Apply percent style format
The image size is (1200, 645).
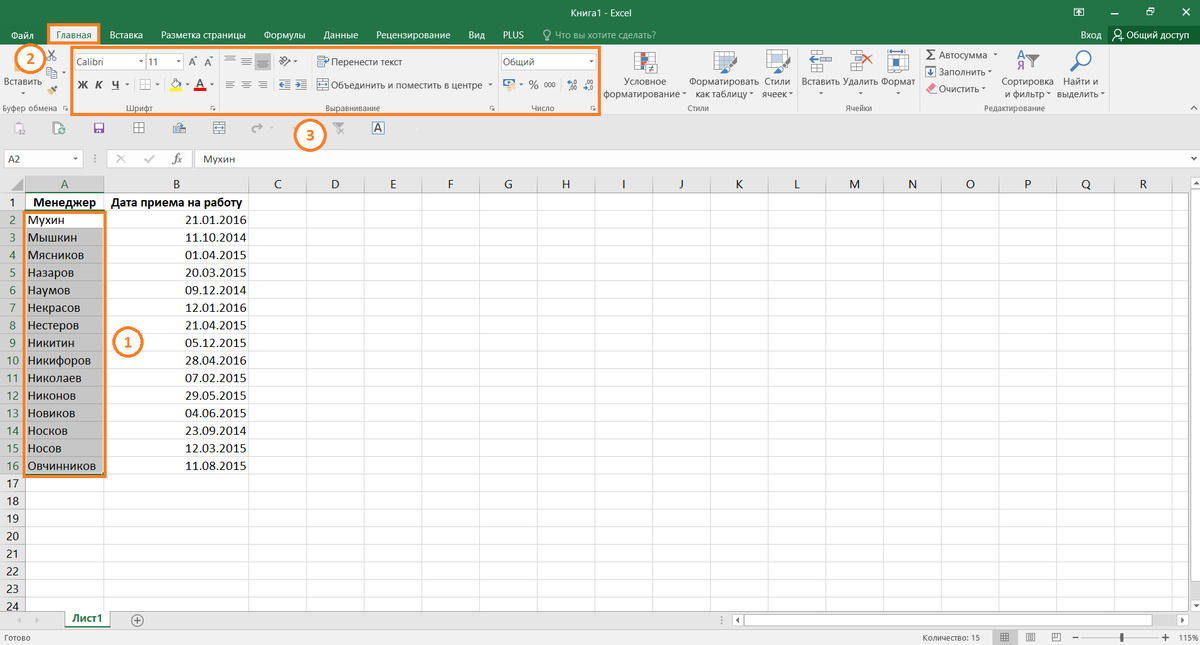point(533,85)
